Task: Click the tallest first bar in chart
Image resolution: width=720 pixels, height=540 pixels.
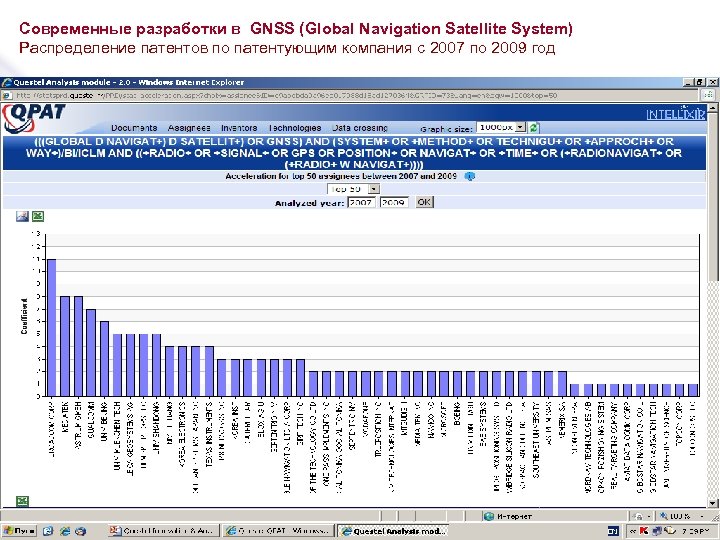Action: 51,327
